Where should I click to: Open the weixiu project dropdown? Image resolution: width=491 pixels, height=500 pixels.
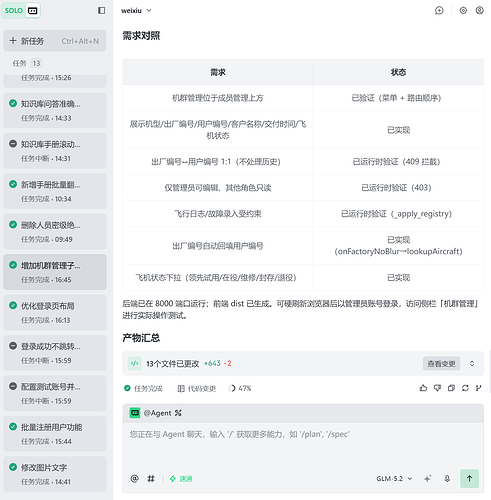click(x=136, y=10)
